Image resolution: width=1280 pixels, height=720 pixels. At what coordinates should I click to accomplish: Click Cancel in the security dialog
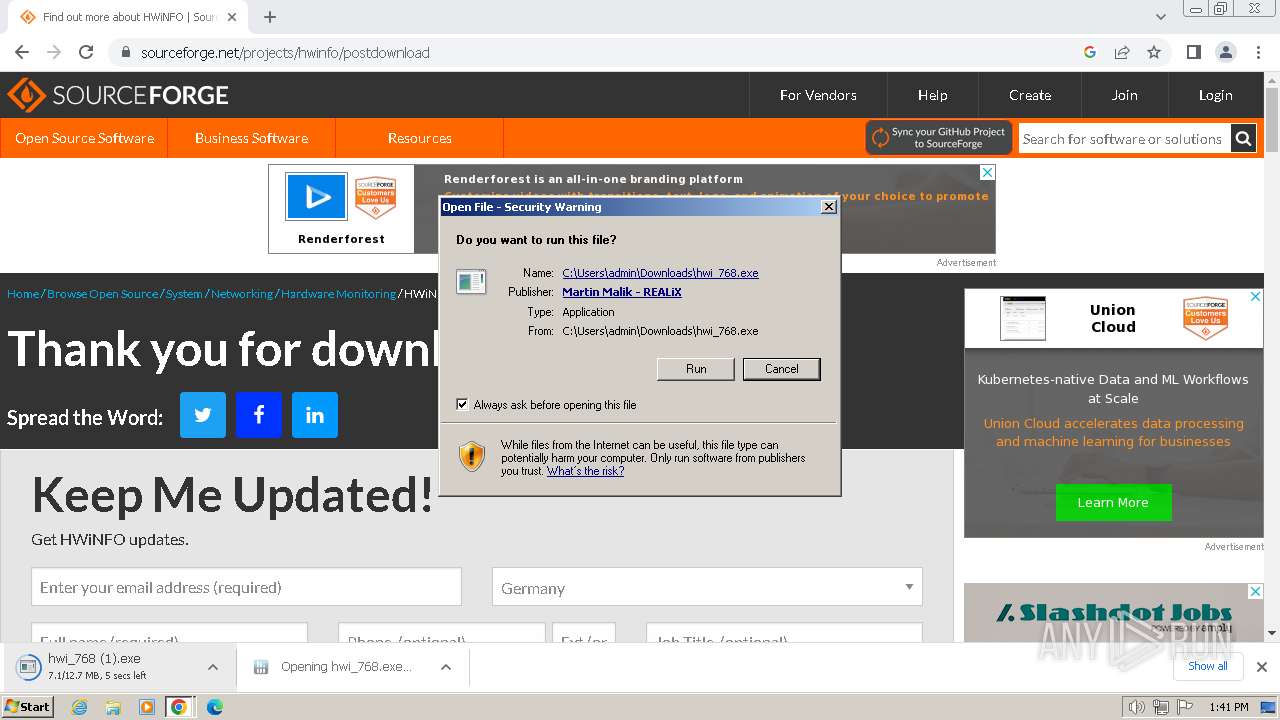click(x=782, y=369)
